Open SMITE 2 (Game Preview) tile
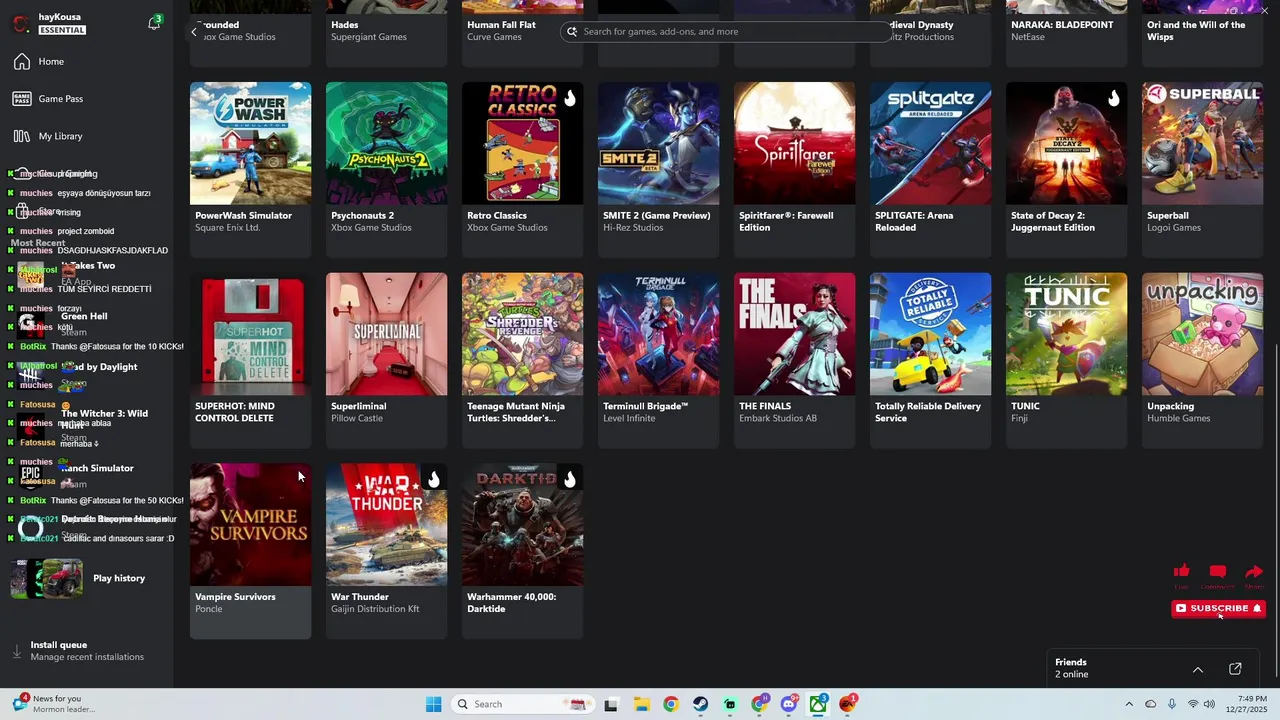This screenshot has height=720, width=1280. [658, 170]
